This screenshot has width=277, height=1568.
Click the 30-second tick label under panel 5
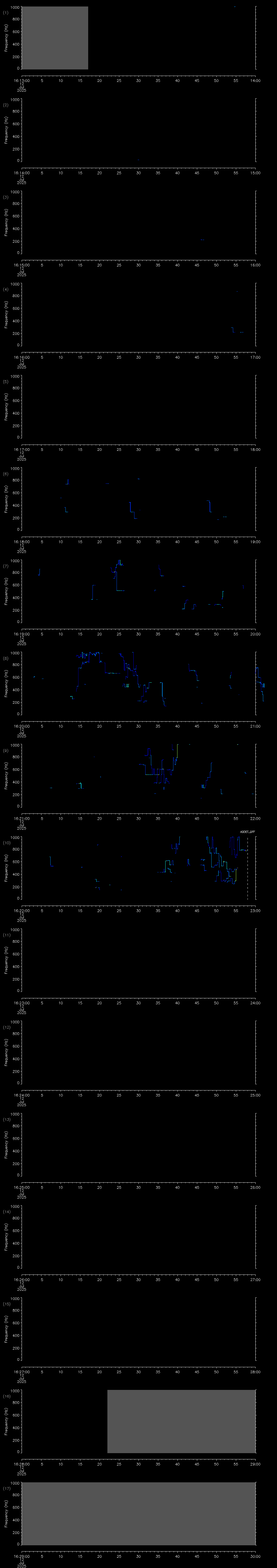138,449
